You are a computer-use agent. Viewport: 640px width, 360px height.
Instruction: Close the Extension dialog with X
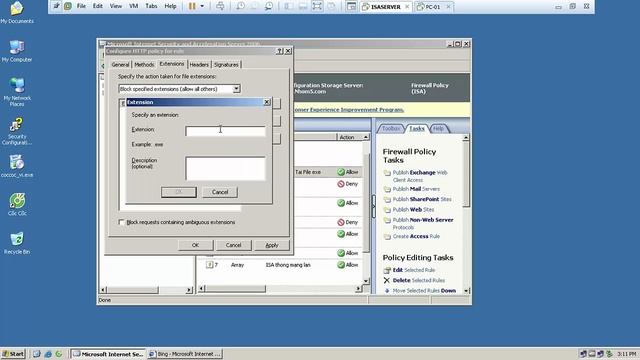point(267,102)
